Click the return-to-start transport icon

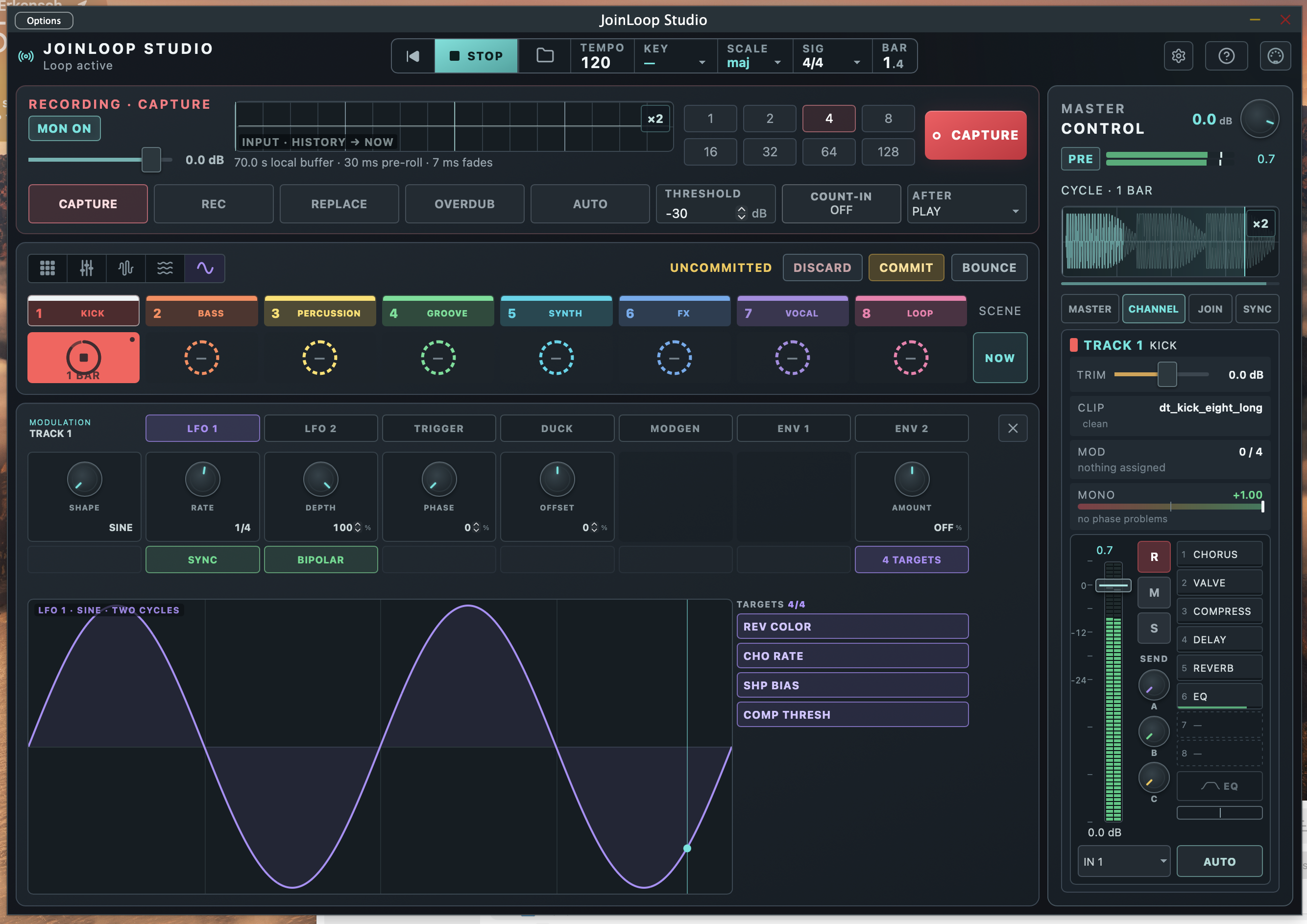(412, 56)
